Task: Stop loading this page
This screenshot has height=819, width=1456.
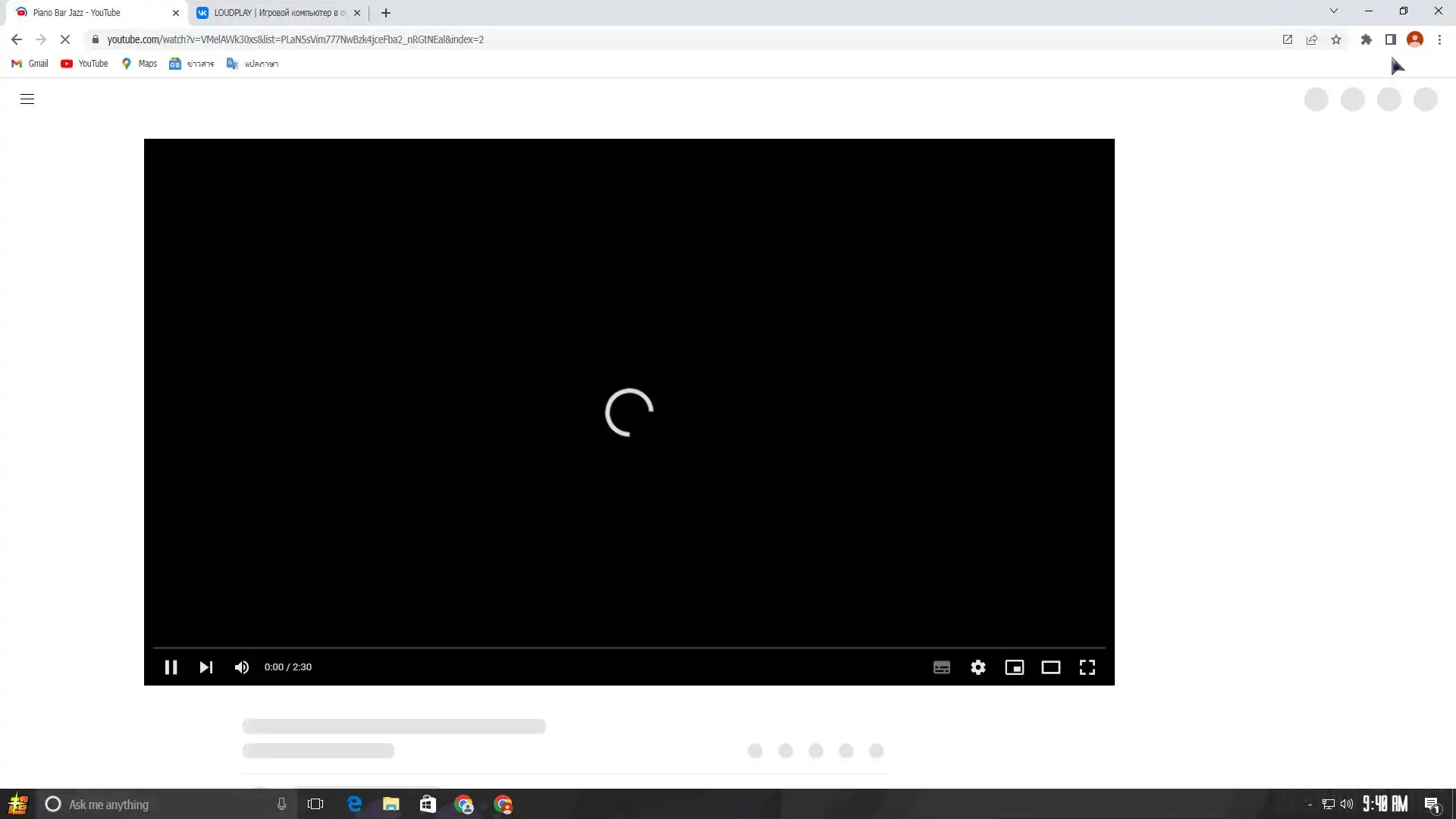Action: point(65,39)
